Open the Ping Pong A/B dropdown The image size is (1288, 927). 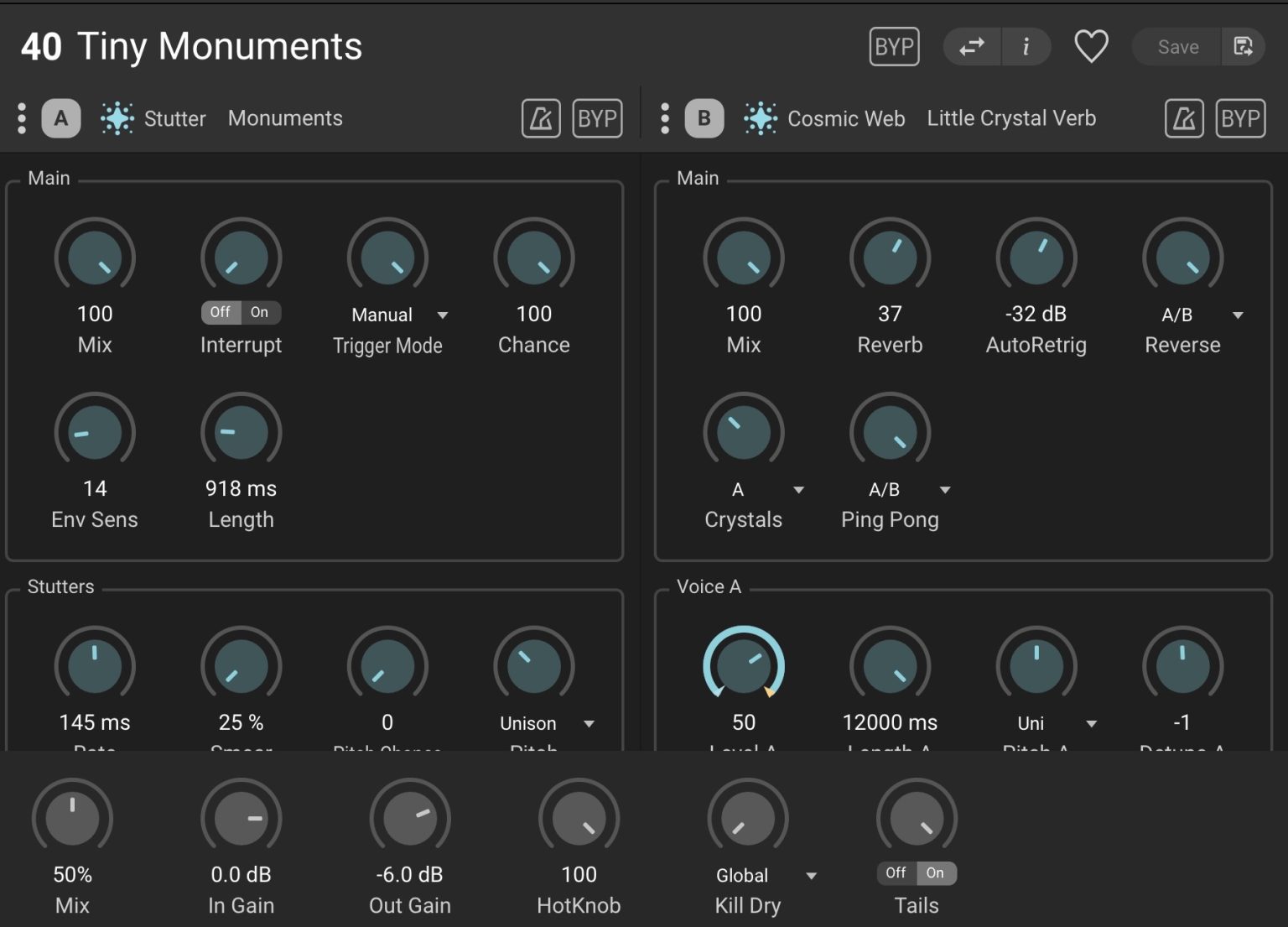coord(909,490)
